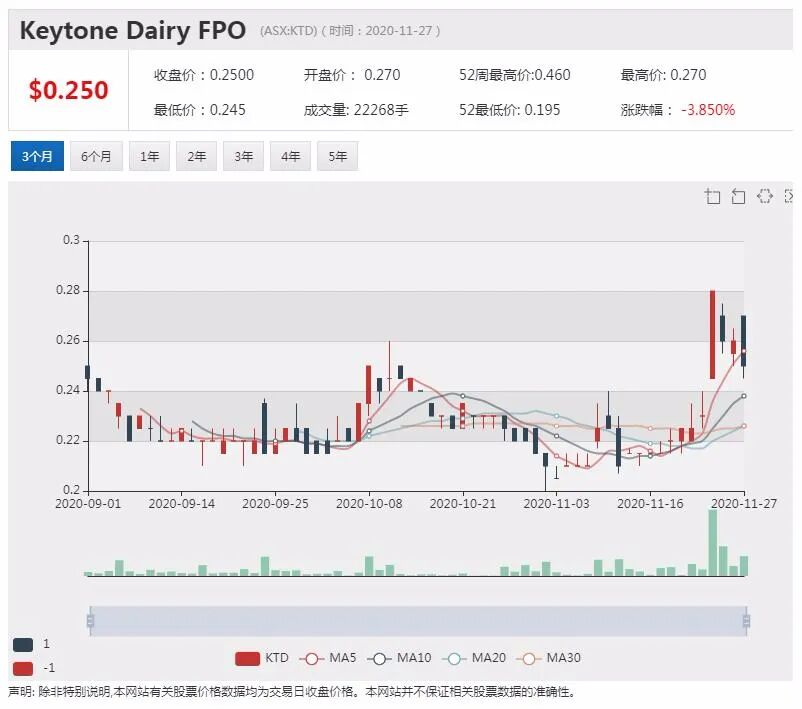Viewport: 802px width, 709px height.
Task: Click the 最低价:0.245 text
Action: point(199,110)
